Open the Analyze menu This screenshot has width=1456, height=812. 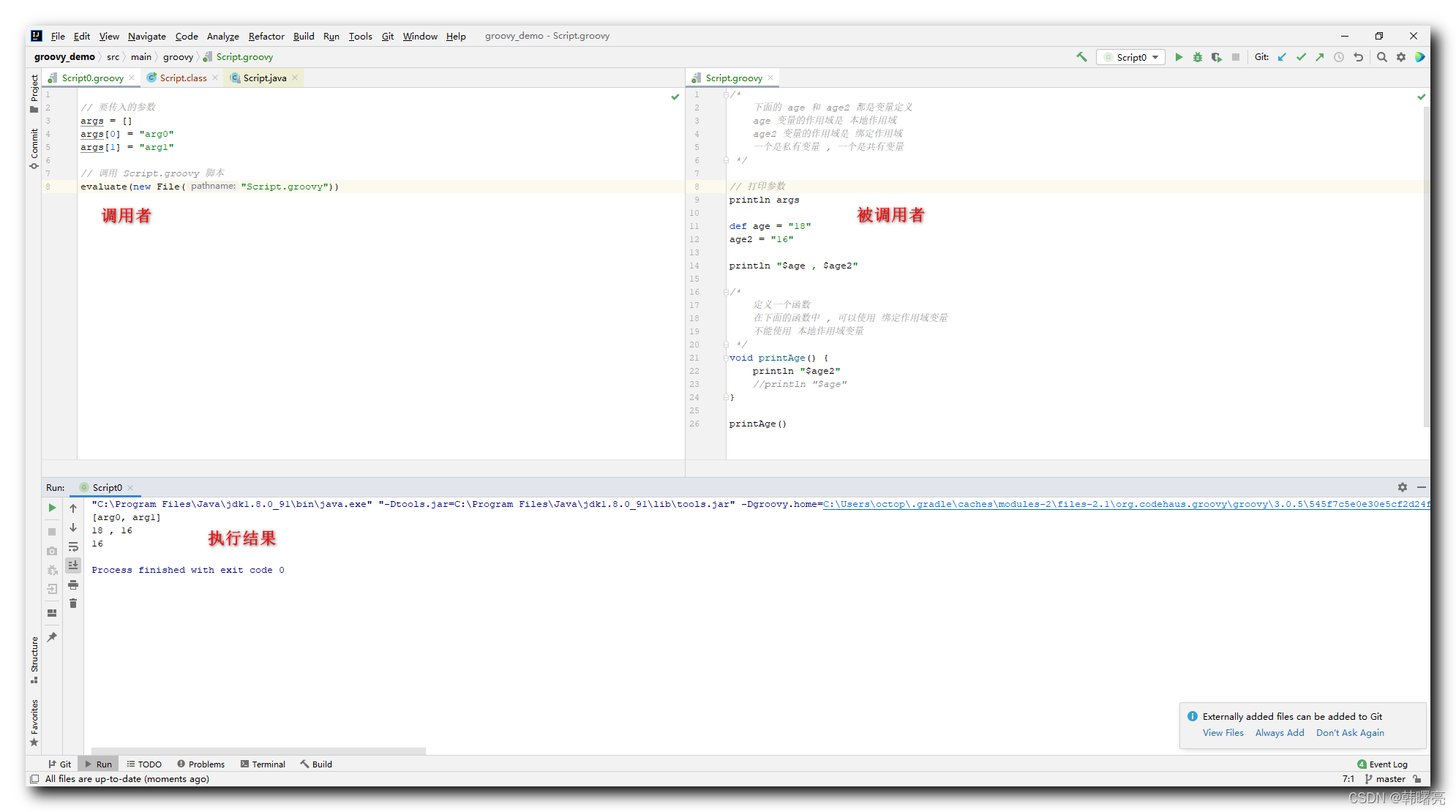(222, 36)
